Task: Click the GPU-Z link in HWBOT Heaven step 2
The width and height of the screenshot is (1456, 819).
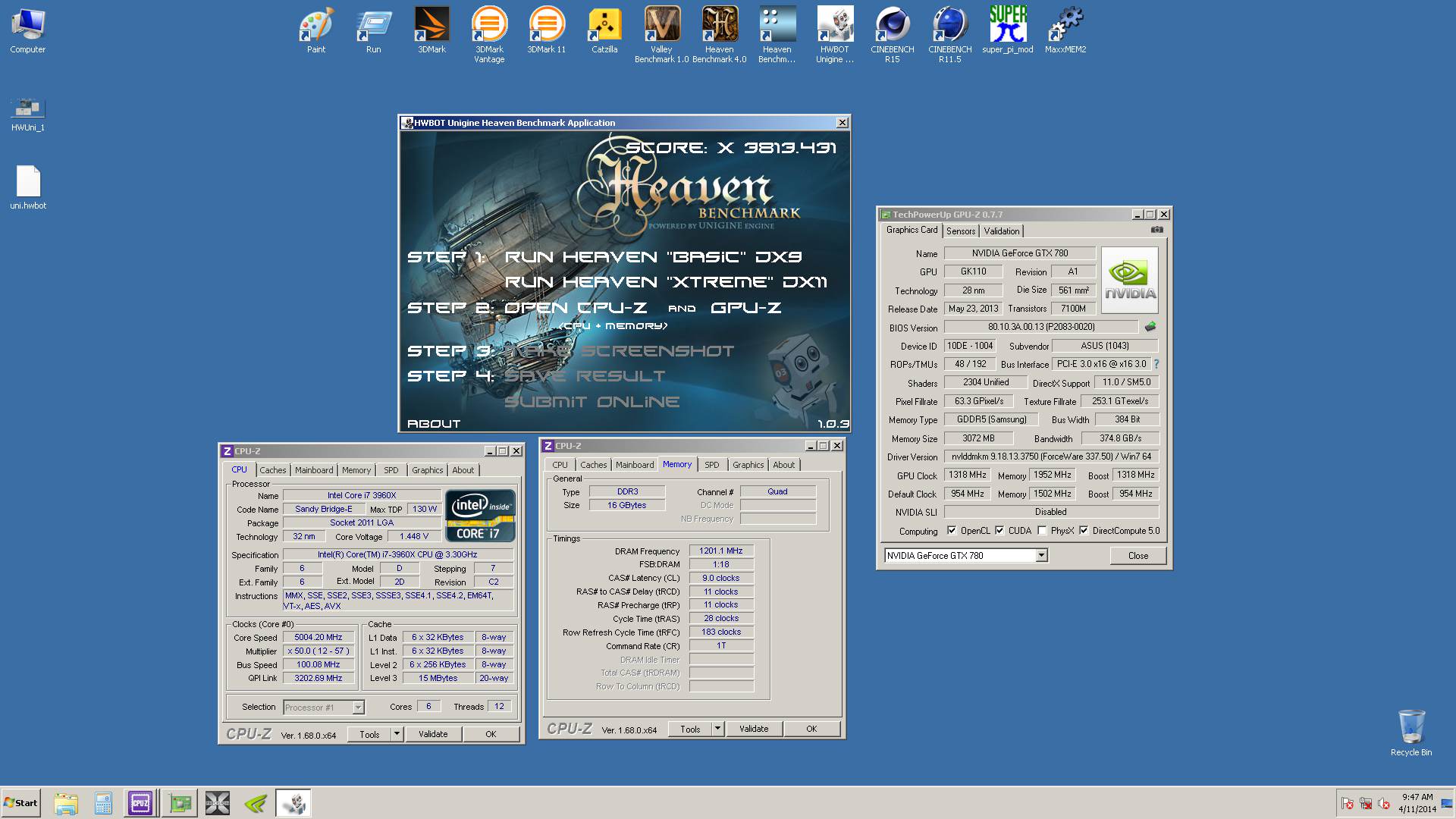Action: tap(746, 308)
